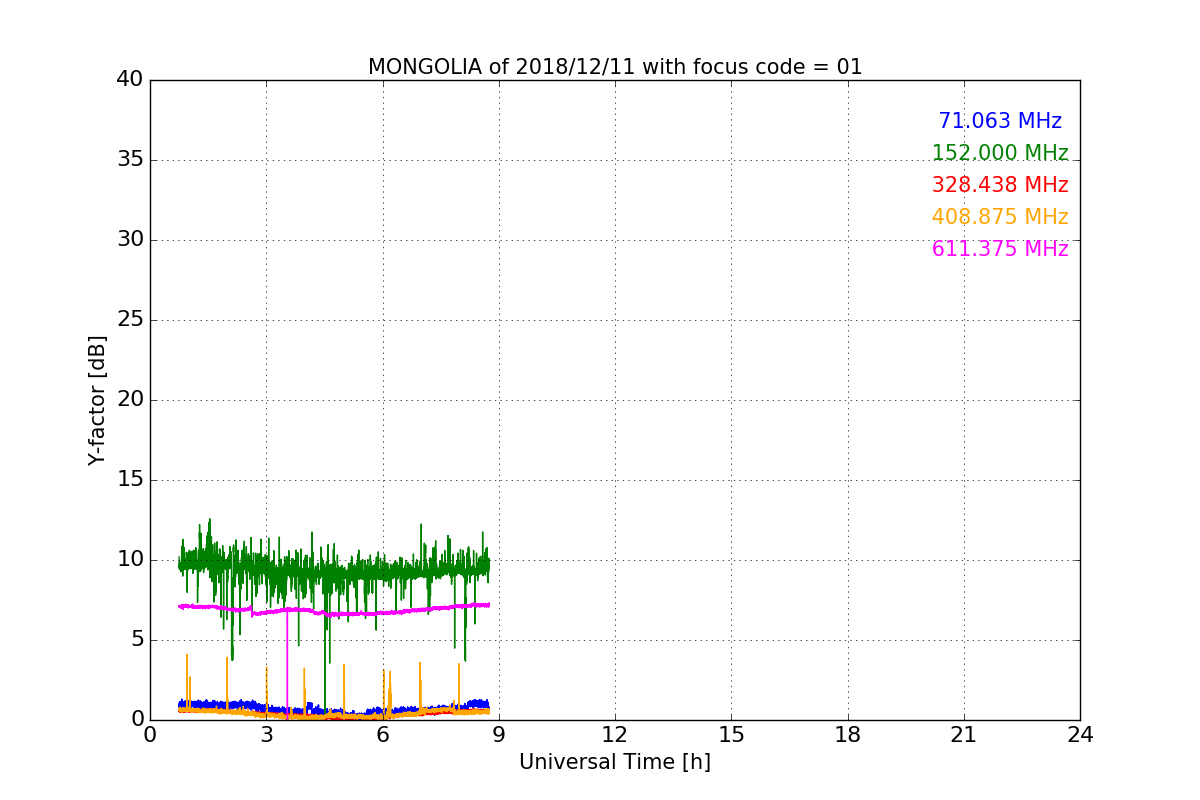The width and height of the screenshot is (1200, 800).
Task: Click the 9 tick on the Universal Time axis
Action: (x=499, y=735)
